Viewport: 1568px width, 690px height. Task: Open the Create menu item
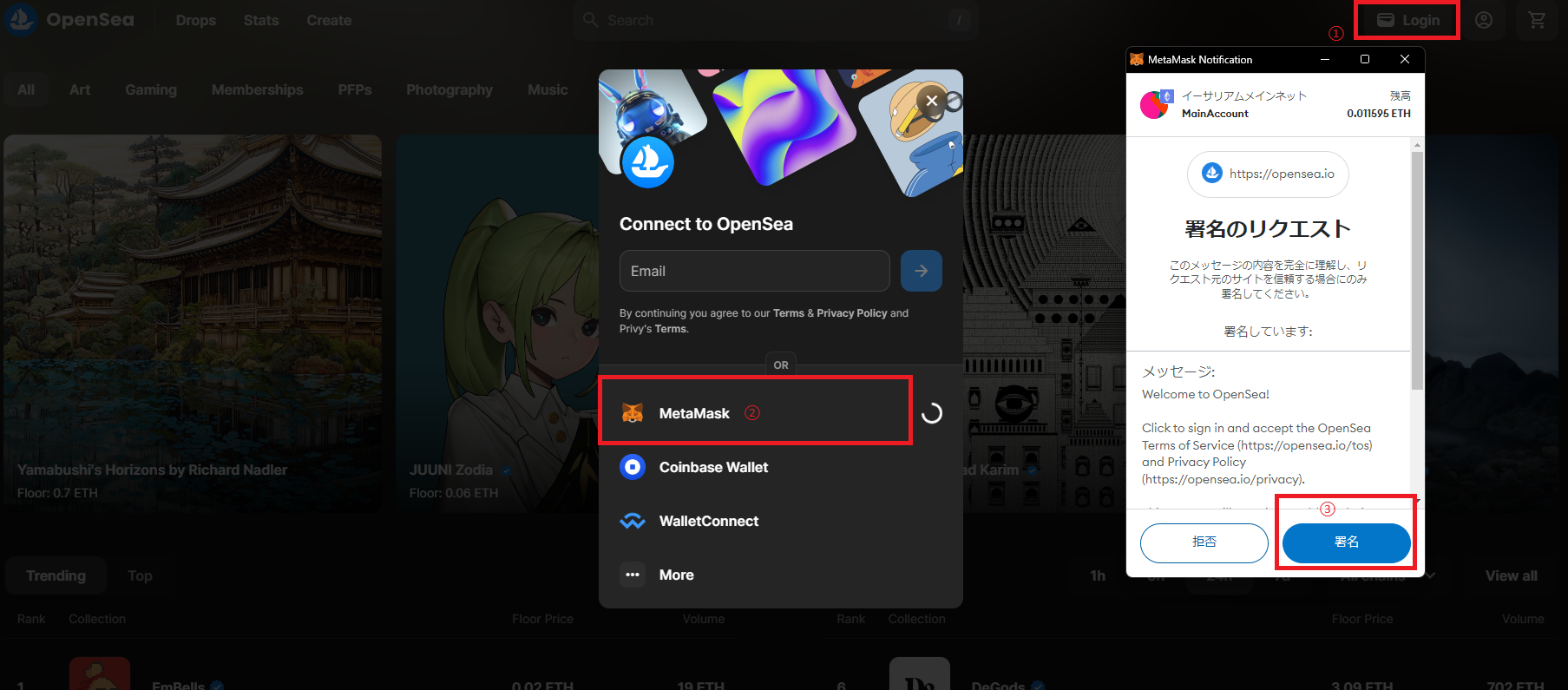tap(329, 20)
